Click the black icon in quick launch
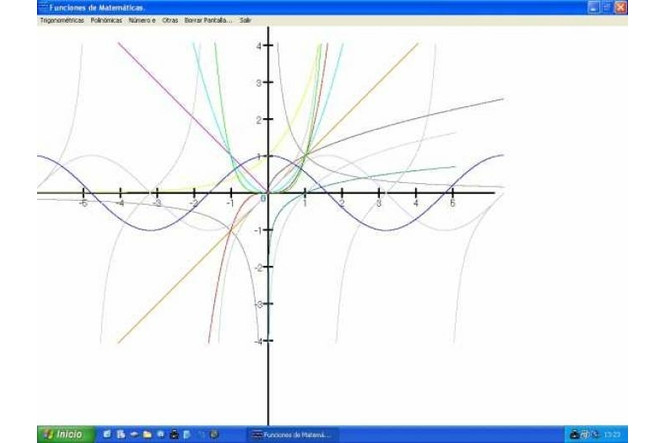This screenshot has width=664, height=443. pyautogui.click(x=174, y=434)
